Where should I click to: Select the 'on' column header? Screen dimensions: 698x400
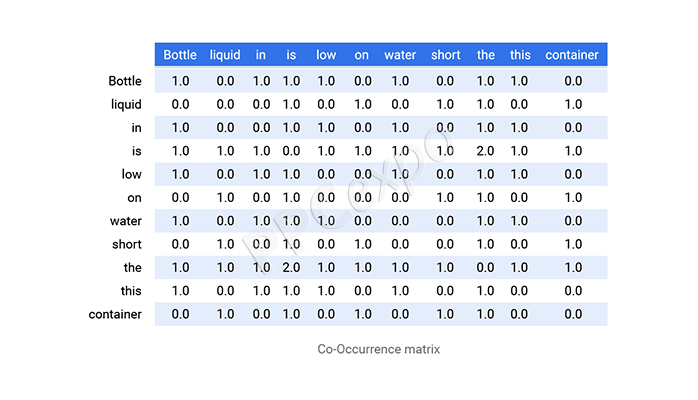pyautogui.click(x=362, y=55)
